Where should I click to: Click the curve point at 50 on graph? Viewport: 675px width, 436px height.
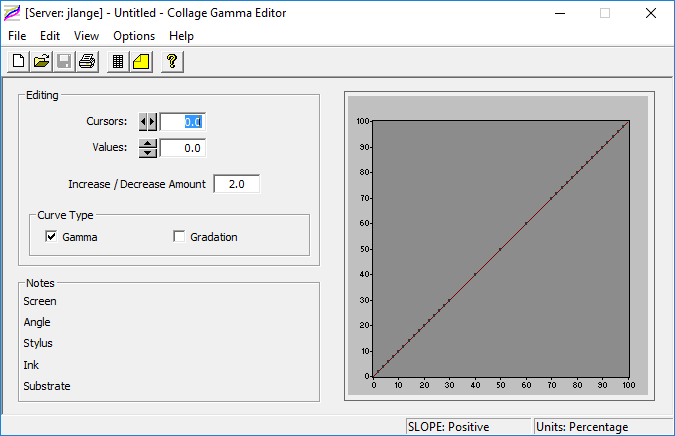point(500,249)
